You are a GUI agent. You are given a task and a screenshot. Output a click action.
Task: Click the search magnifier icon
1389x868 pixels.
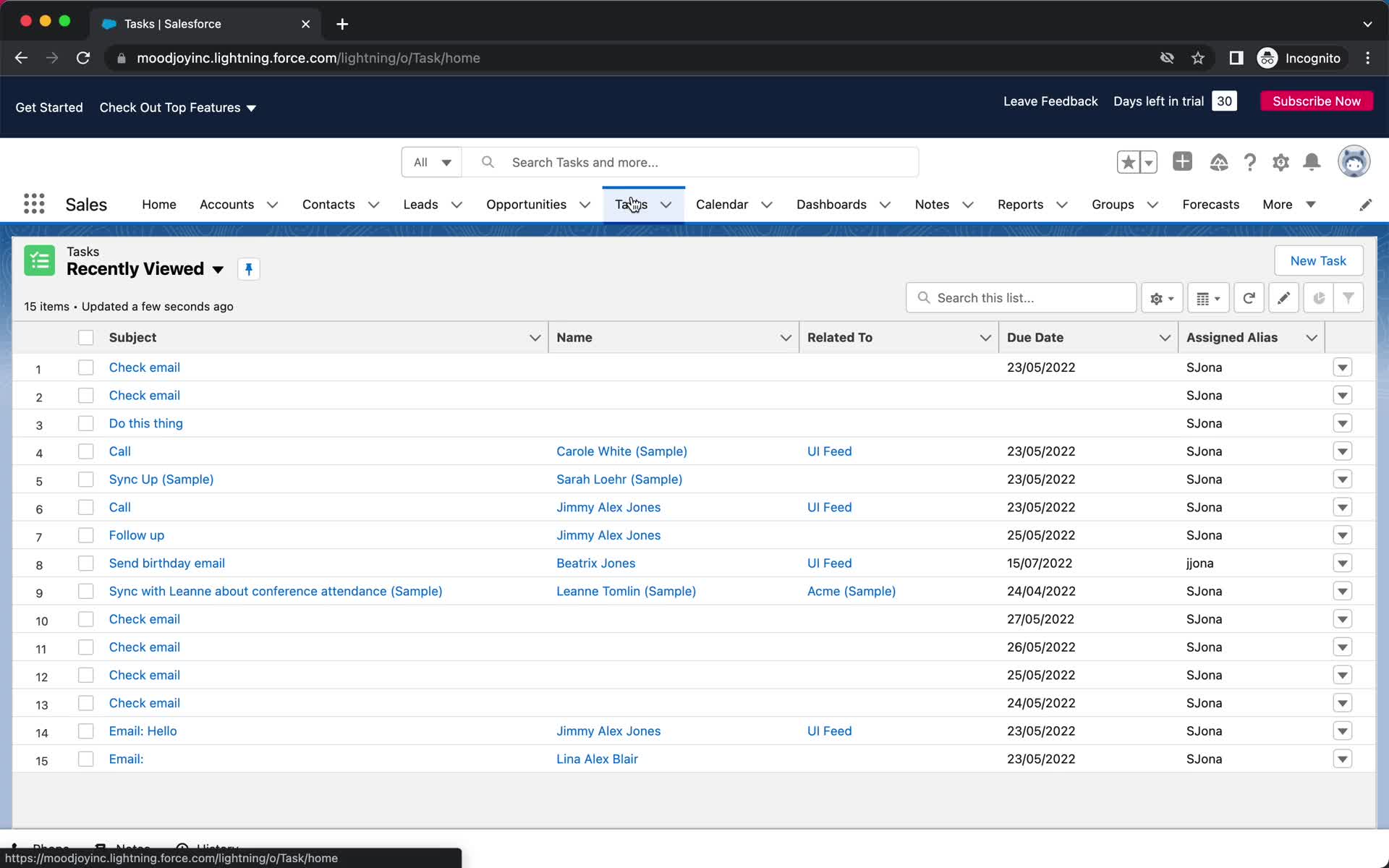(488, 162)
